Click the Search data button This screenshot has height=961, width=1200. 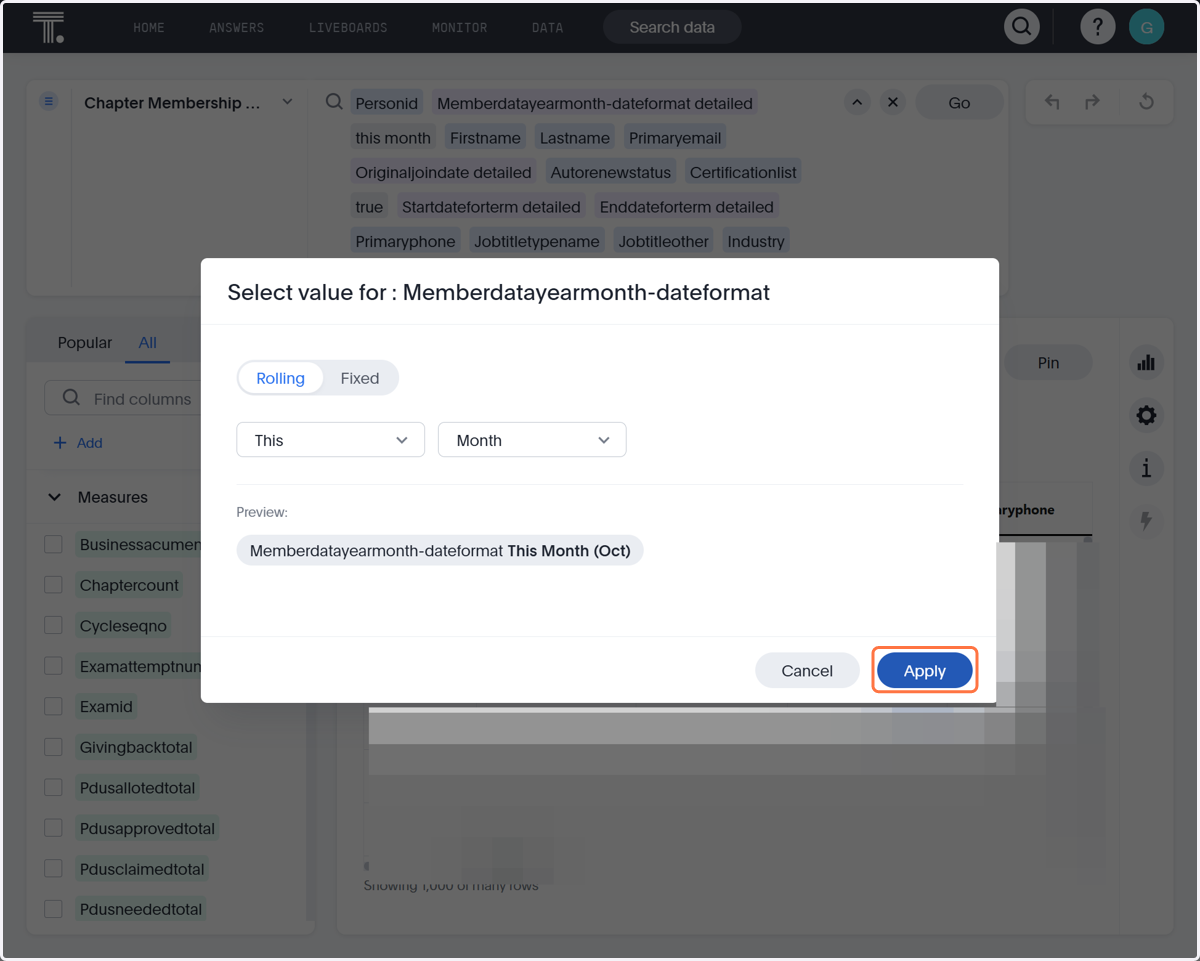672,27
